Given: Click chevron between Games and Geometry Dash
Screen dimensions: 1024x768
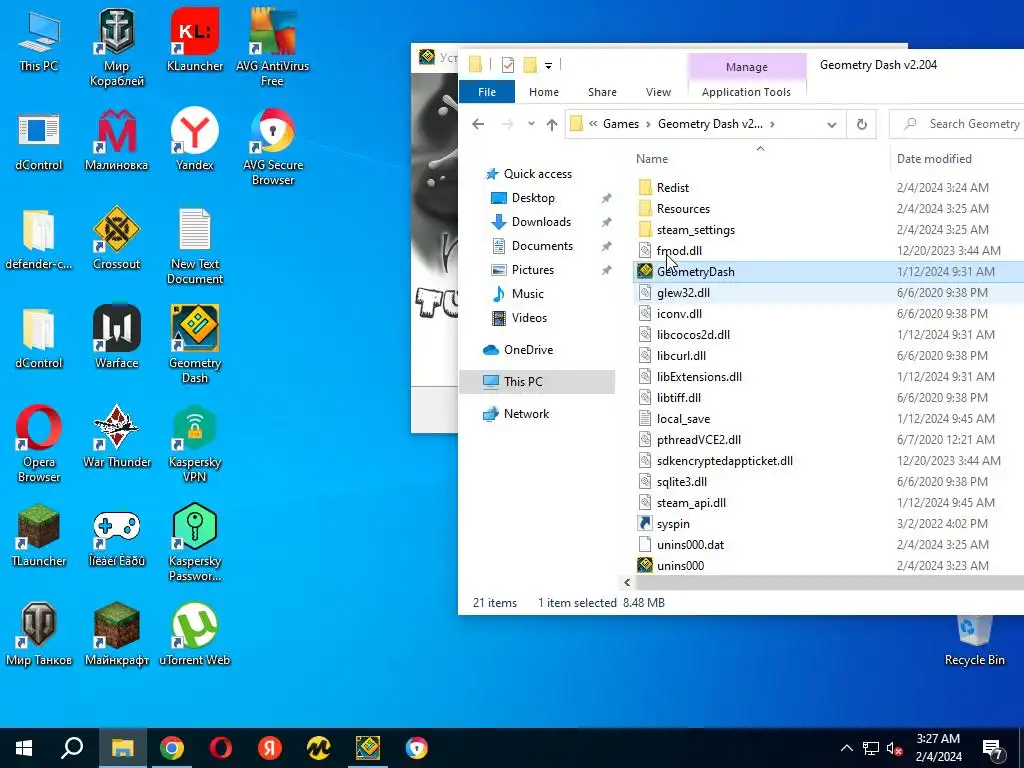Looking at the screenshot, I should pyautogui.click(x=648, y=124).
